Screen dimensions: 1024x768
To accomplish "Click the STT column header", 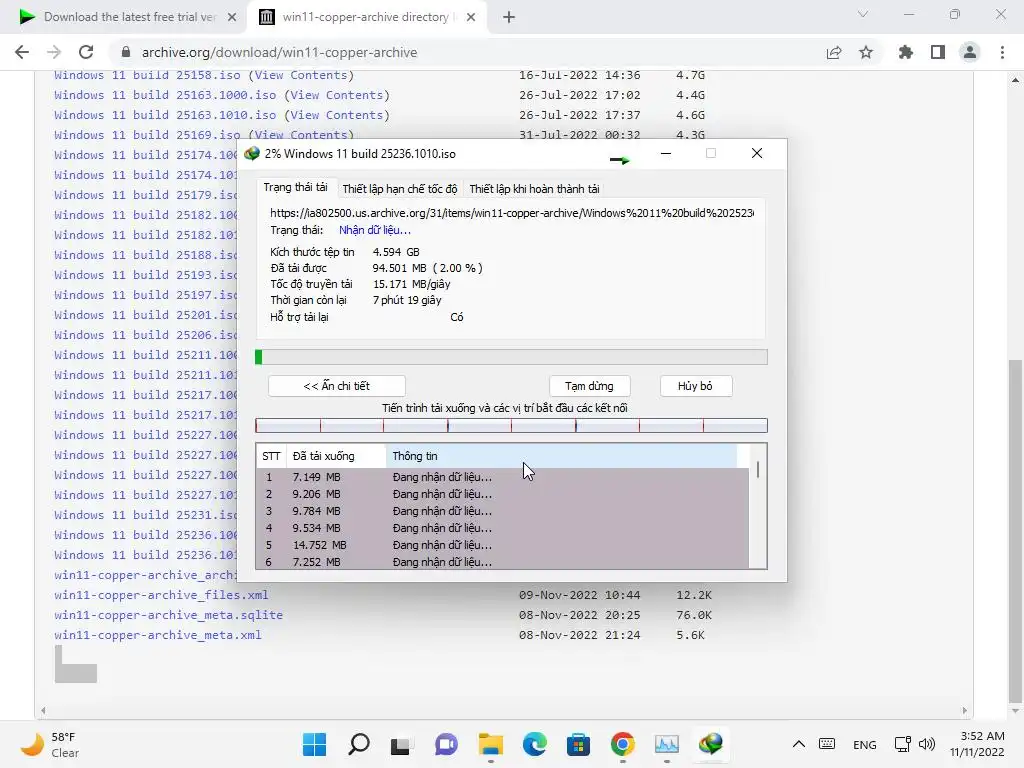I will click(x=271, y=456).
